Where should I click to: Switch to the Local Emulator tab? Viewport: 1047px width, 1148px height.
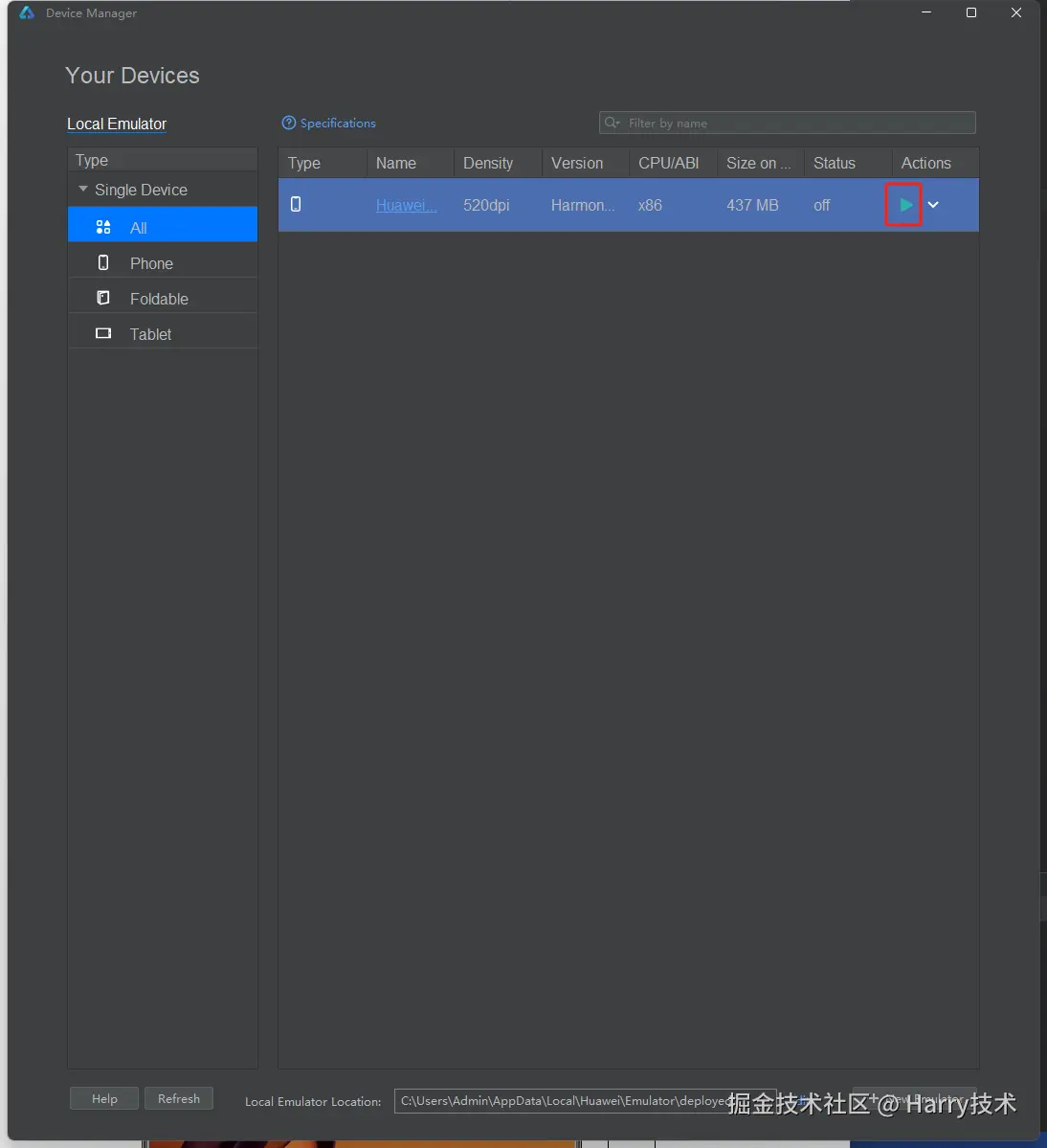(x=117, y=124)
